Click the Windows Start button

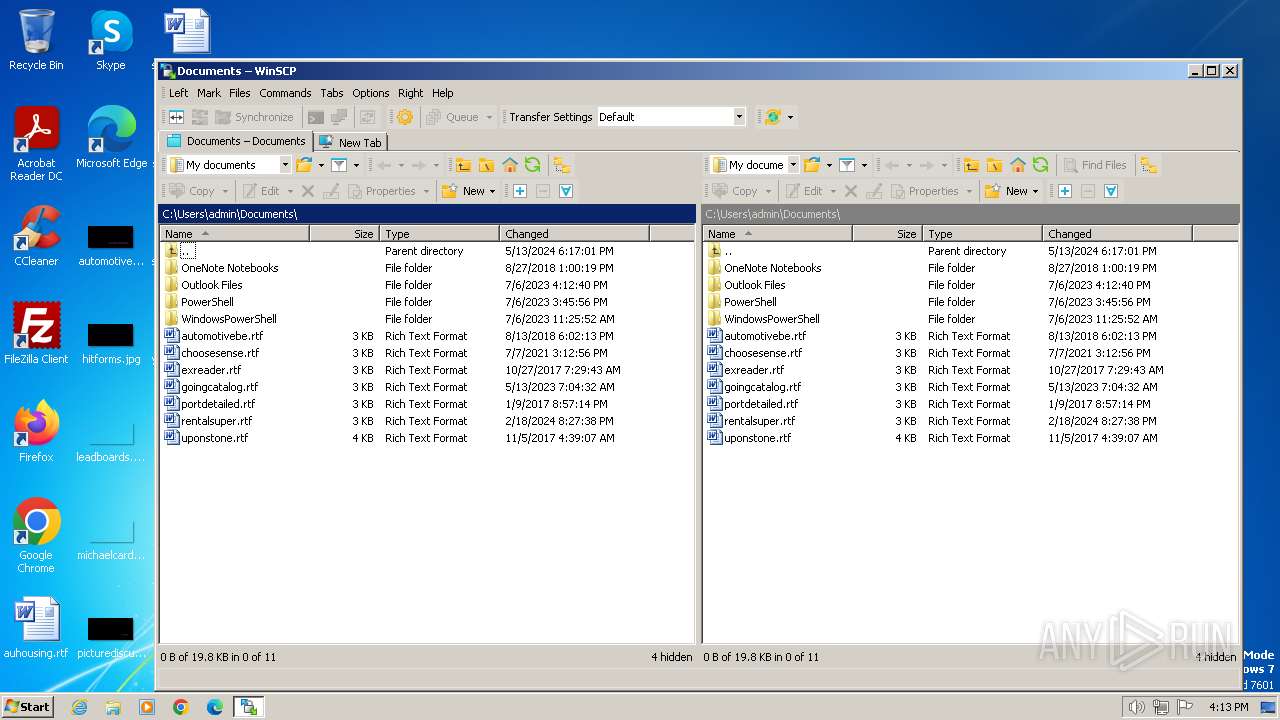pos(27,706)
